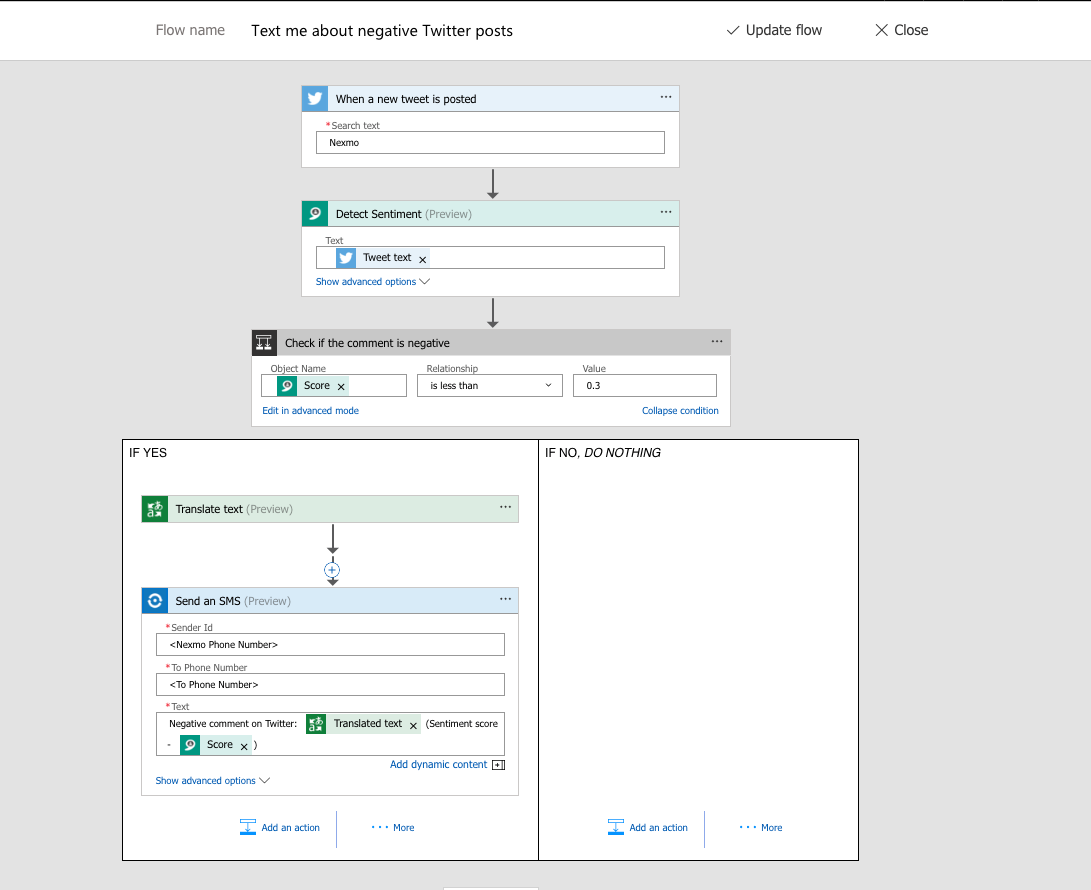The image size is (1091, 890).
Task: Click Collapse condition link
Action: click(x=680, y=411)
